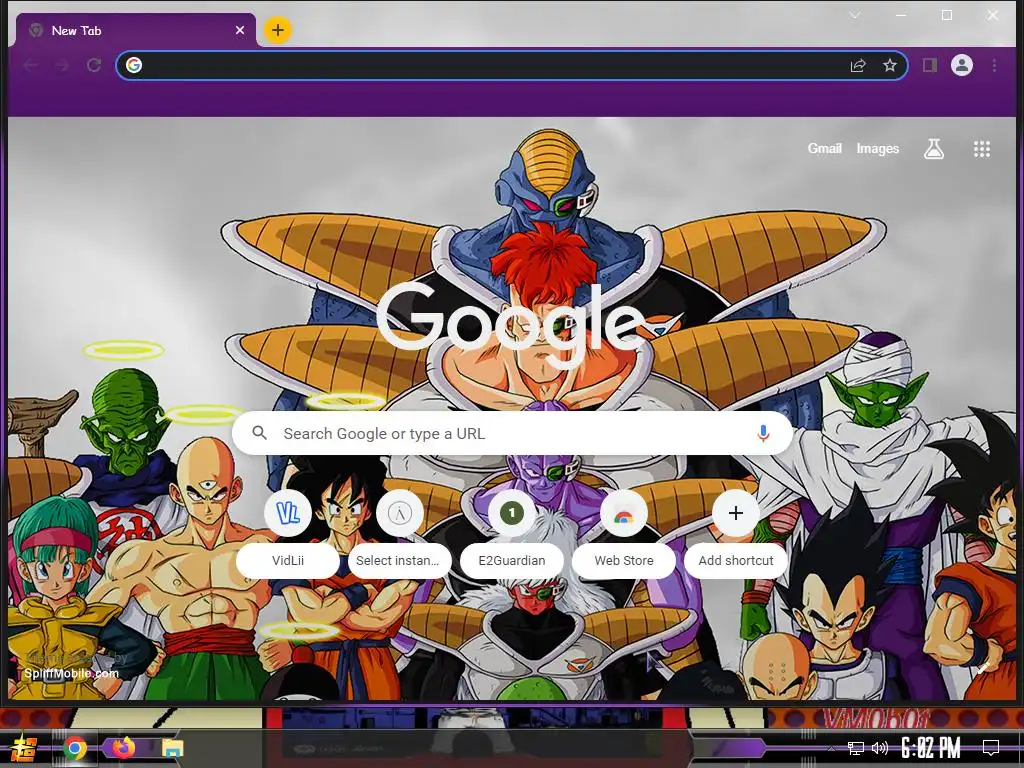Click the Web Store shortcut label
Viewport: 1024px width, 768px height.
click(624, 560)
